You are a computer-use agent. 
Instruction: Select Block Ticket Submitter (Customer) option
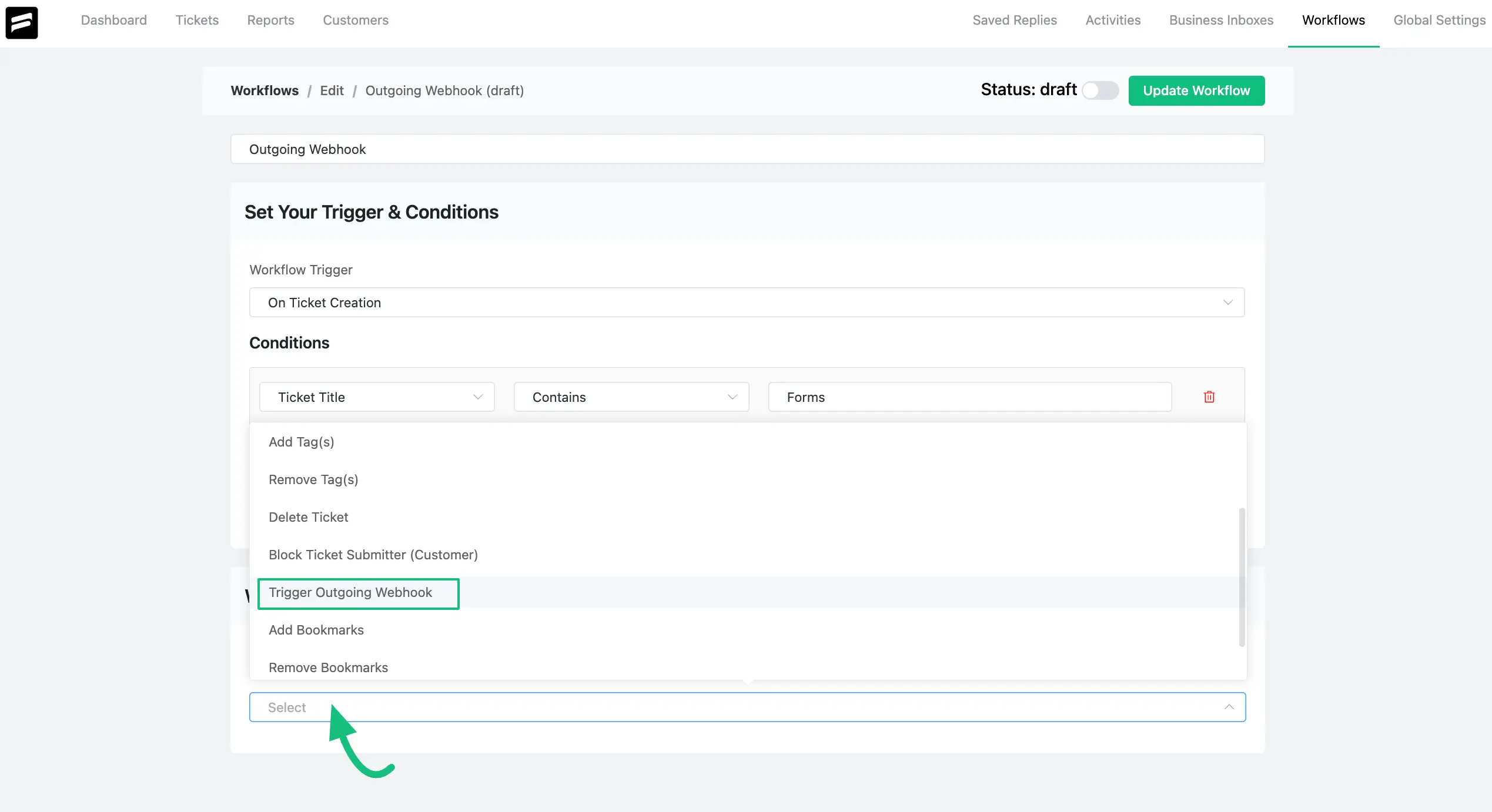point(748,555)
